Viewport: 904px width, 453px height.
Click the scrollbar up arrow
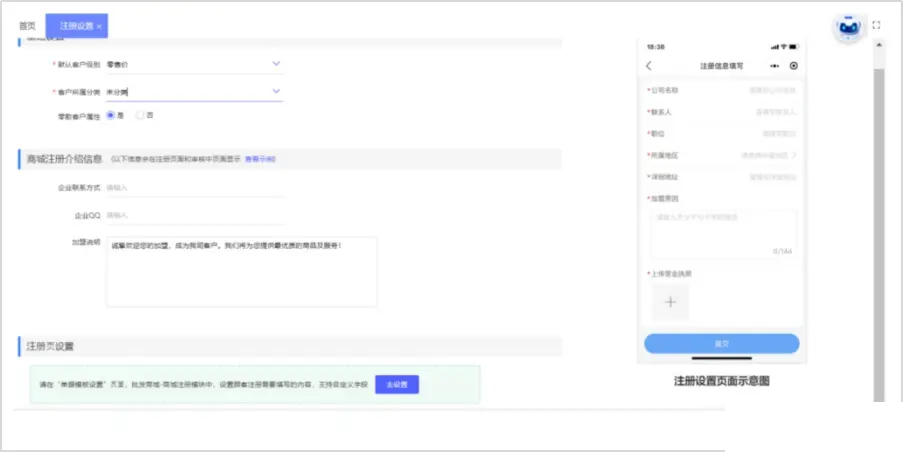pyautogui.click(x=879, y=45)
